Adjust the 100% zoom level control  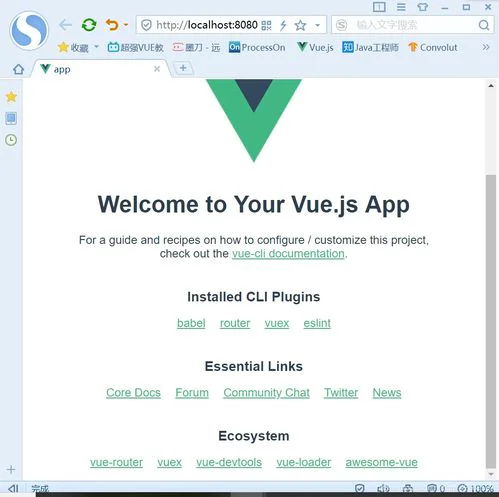click(476, 489)
